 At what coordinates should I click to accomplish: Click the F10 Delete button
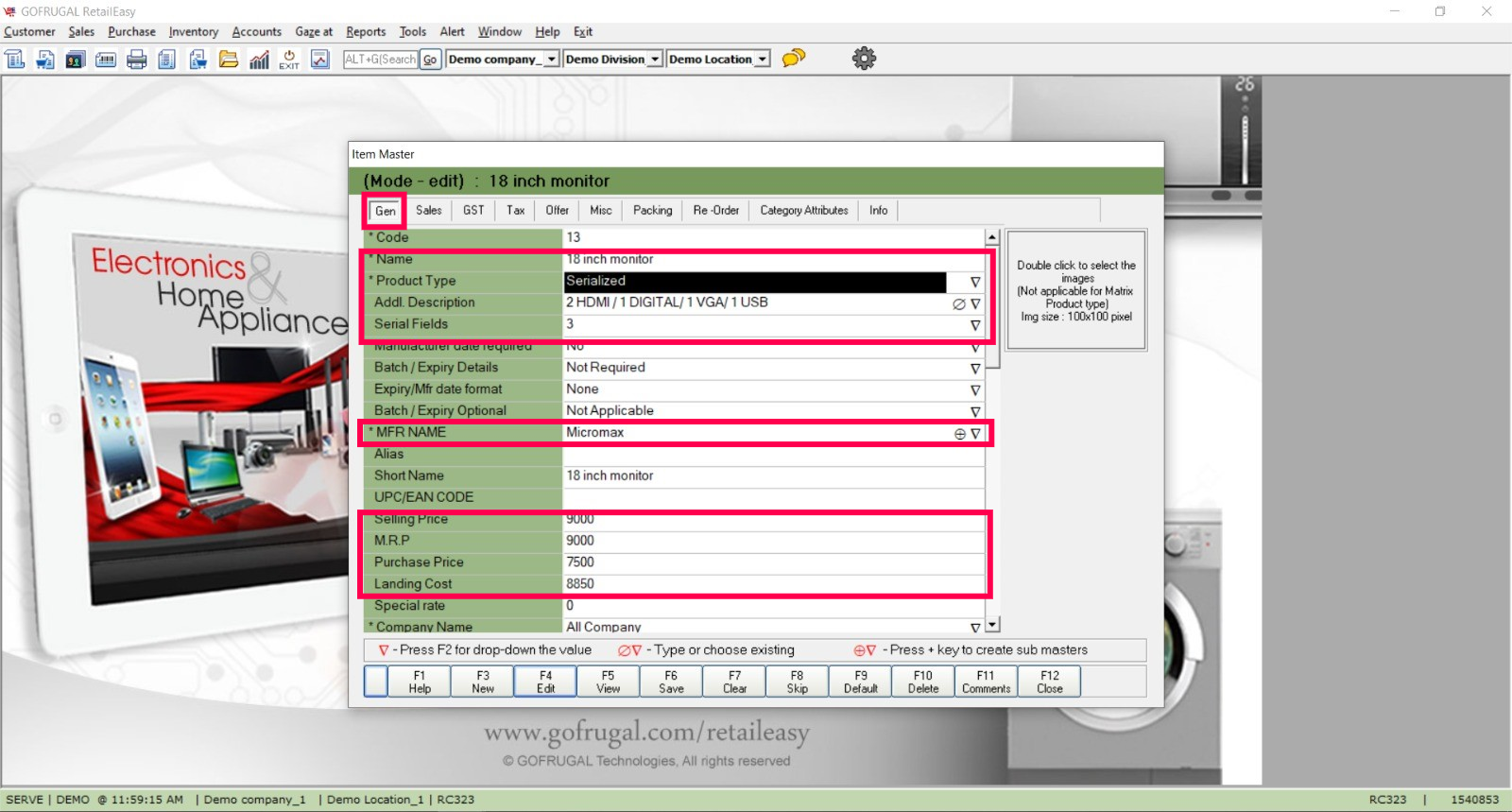tap(923, 682)
